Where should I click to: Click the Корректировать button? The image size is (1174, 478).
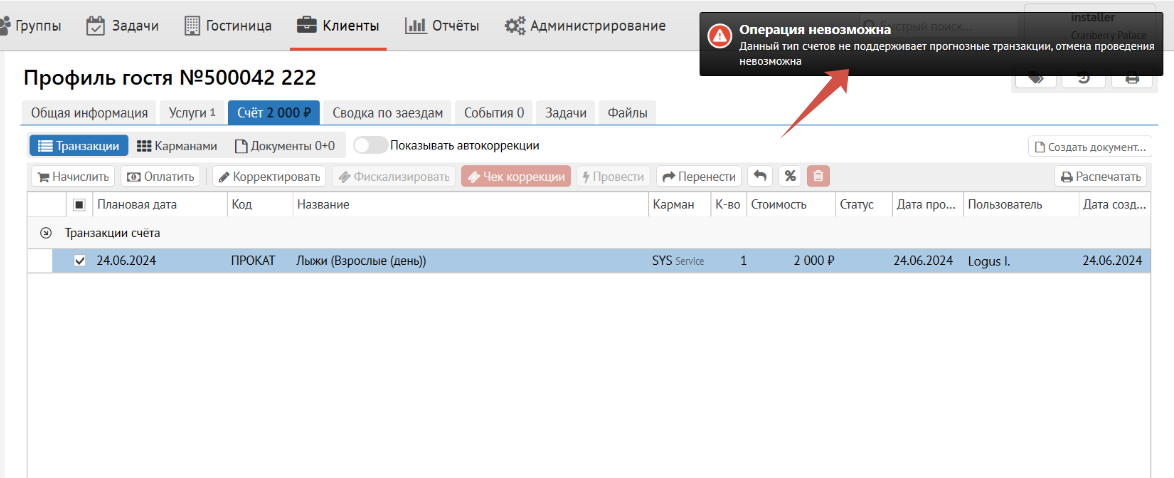pos(269,177)
